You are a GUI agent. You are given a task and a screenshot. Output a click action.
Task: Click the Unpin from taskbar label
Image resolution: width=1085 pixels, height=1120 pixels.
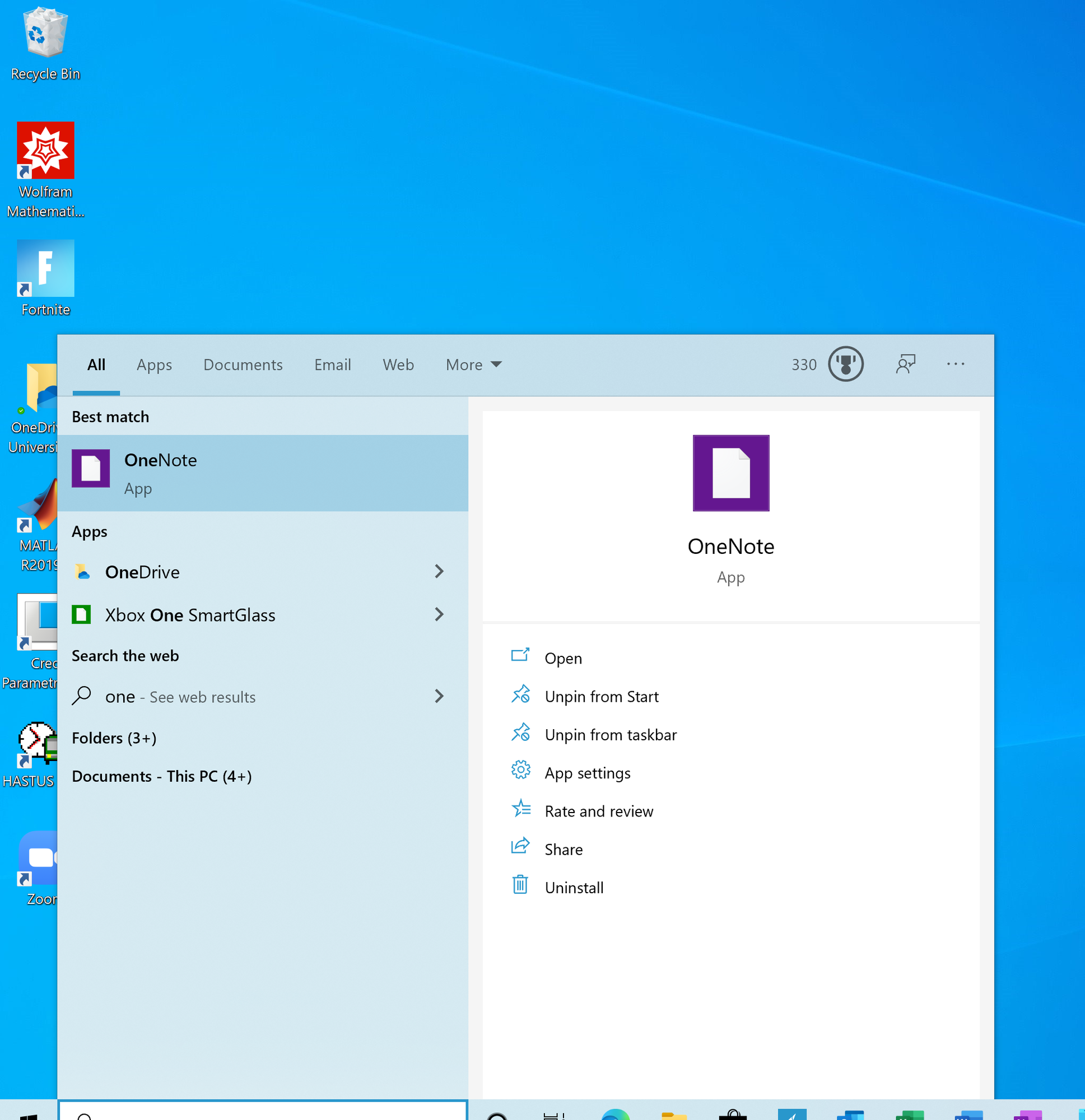611,735
